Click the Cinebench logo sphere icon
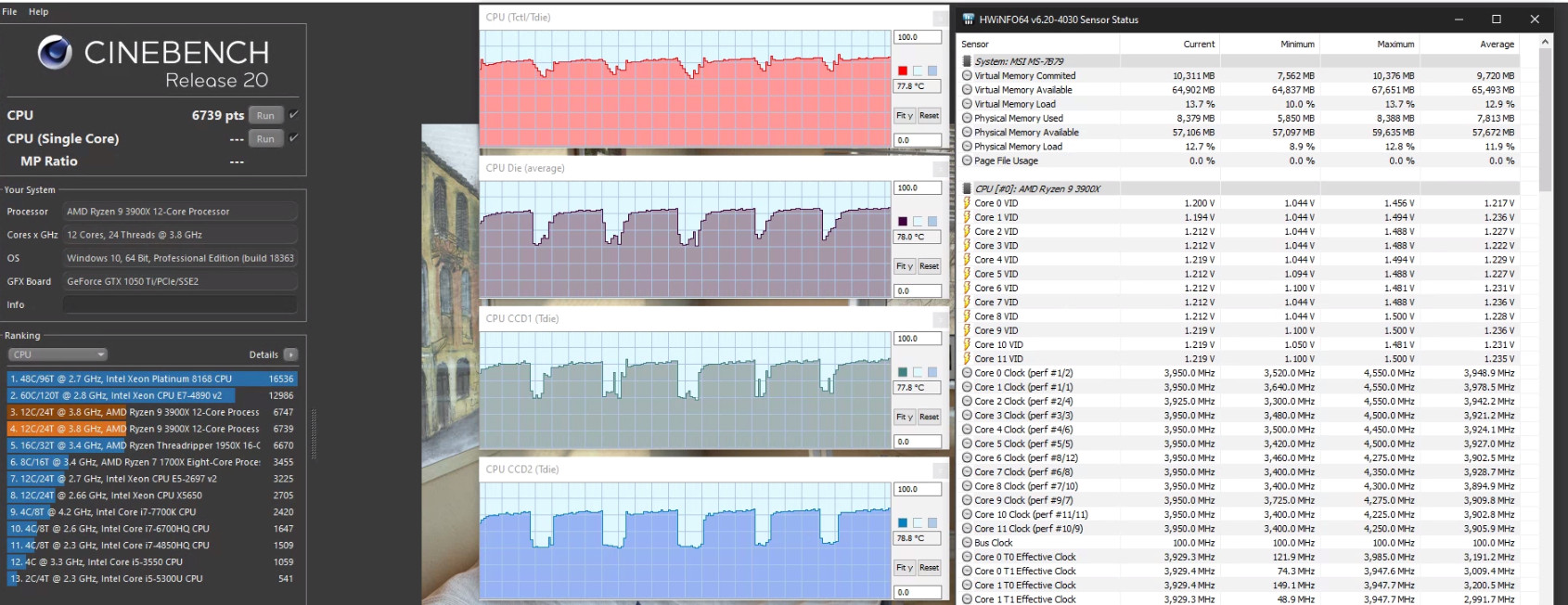 tap(55, 52)
